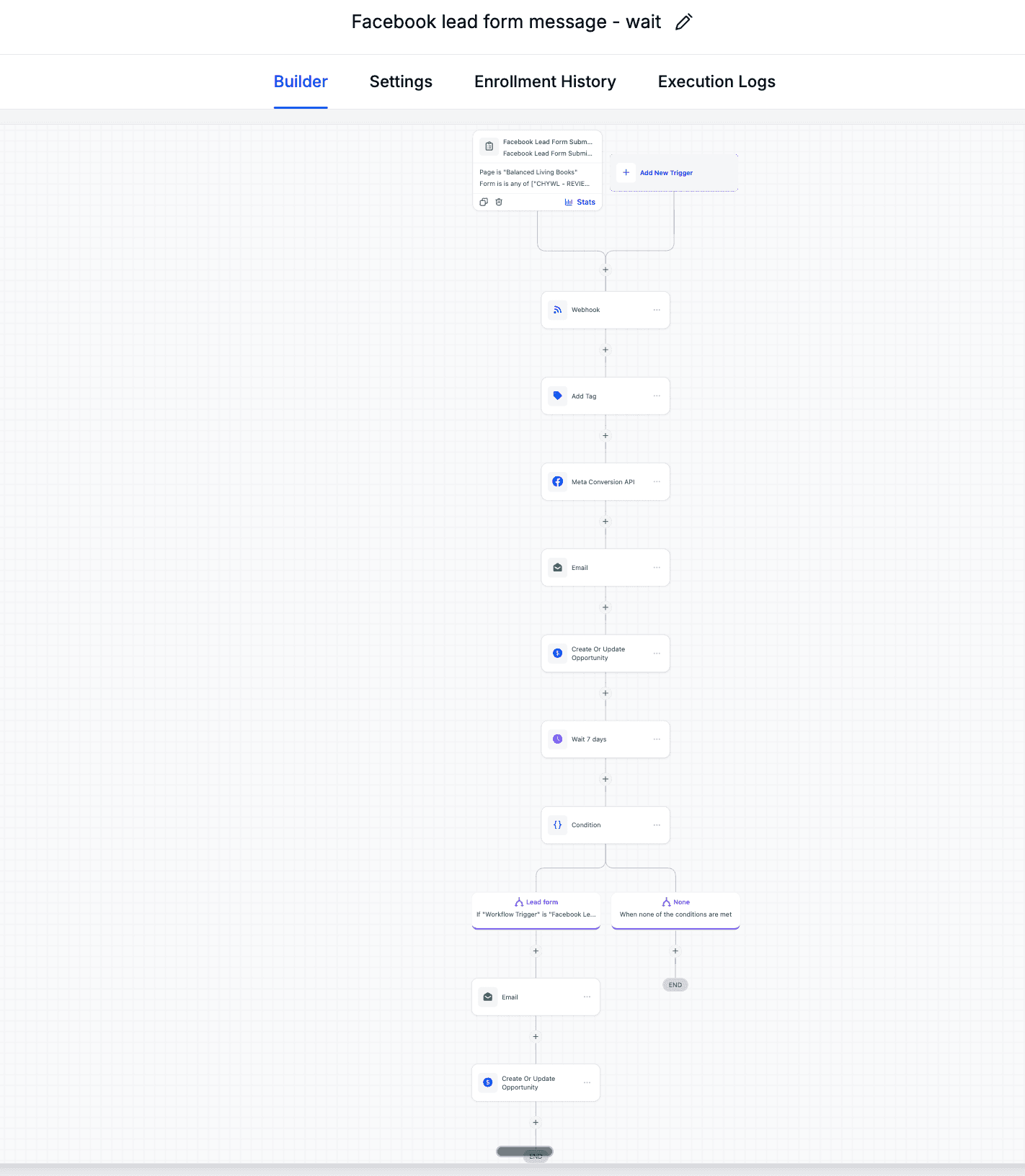The width and height of the screenshot is (1025, 1176).
Task: Select the lower Create Or Update Opportunity icon
Action: (x=488, y=1082)
